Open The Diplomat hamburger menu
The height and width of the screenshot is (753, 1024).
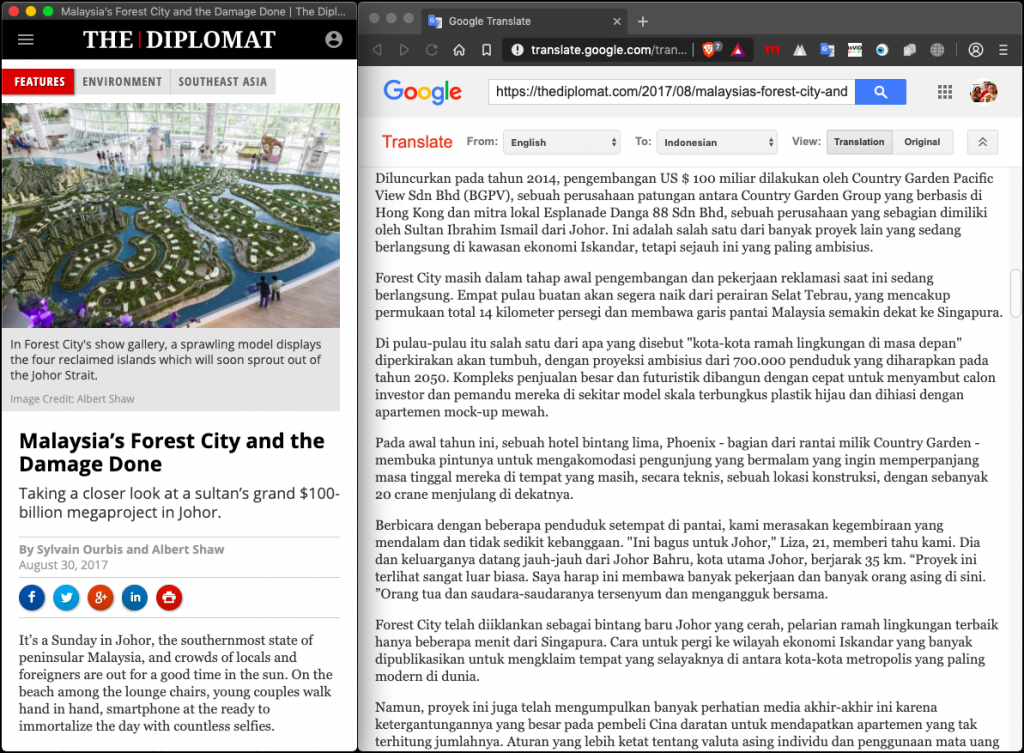[25, 40]
